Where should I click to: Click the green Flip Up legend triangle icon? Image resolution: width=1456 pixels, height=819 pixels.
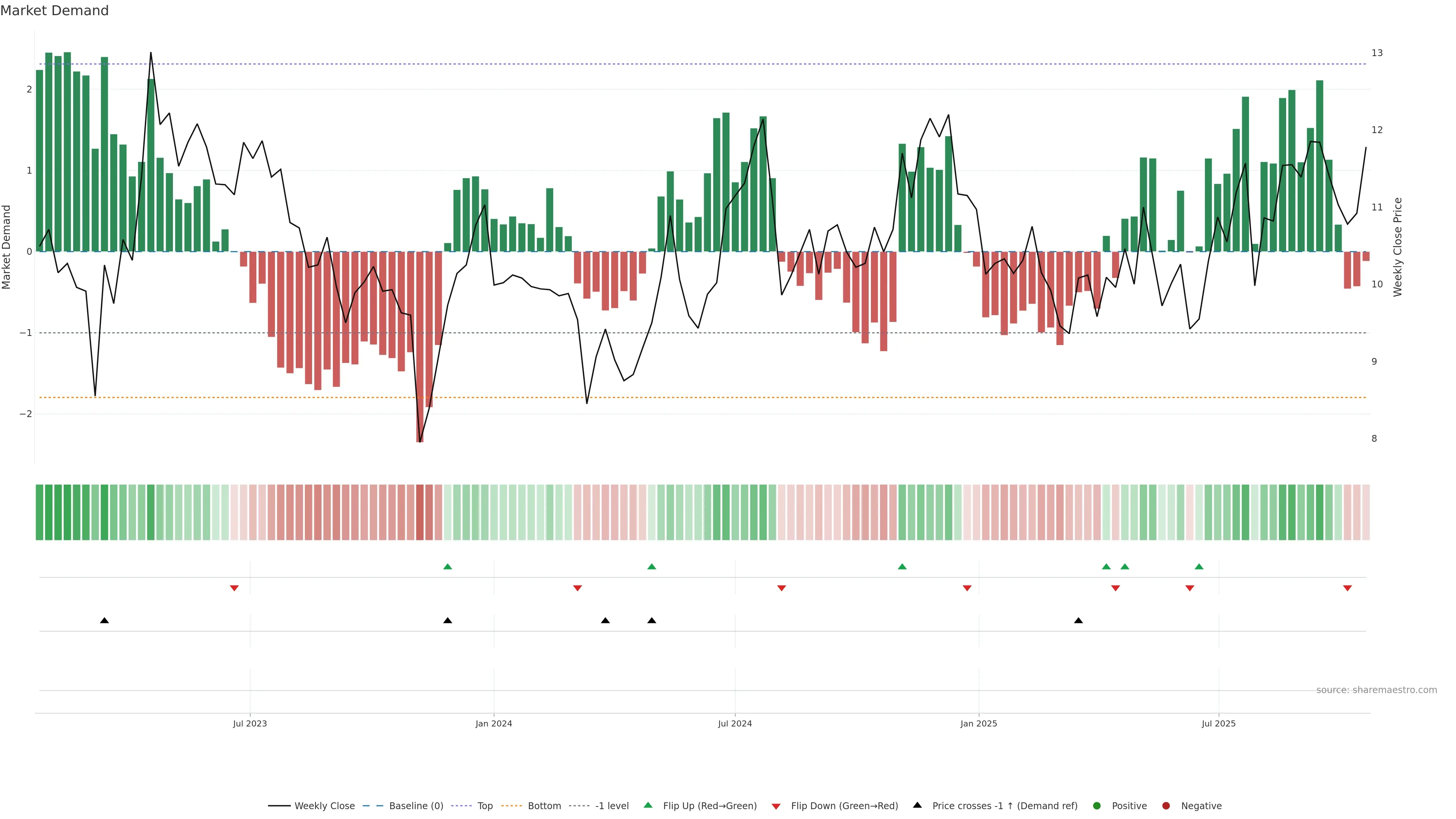pyautogui.click(x=648, y=805)
